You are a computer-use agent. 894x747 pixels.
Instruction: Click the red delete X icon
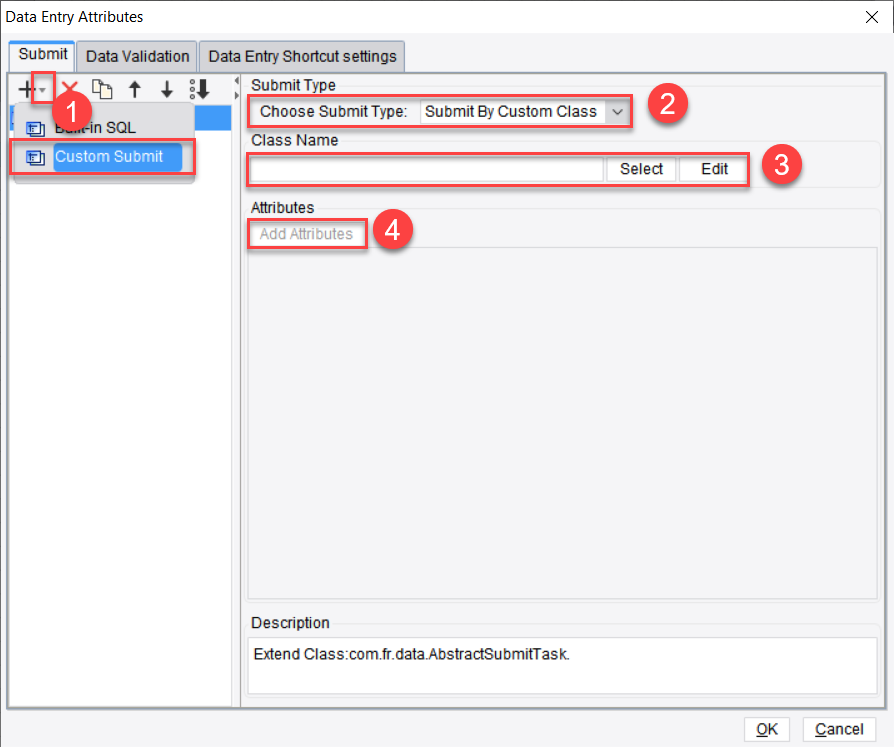click(70, 88)
